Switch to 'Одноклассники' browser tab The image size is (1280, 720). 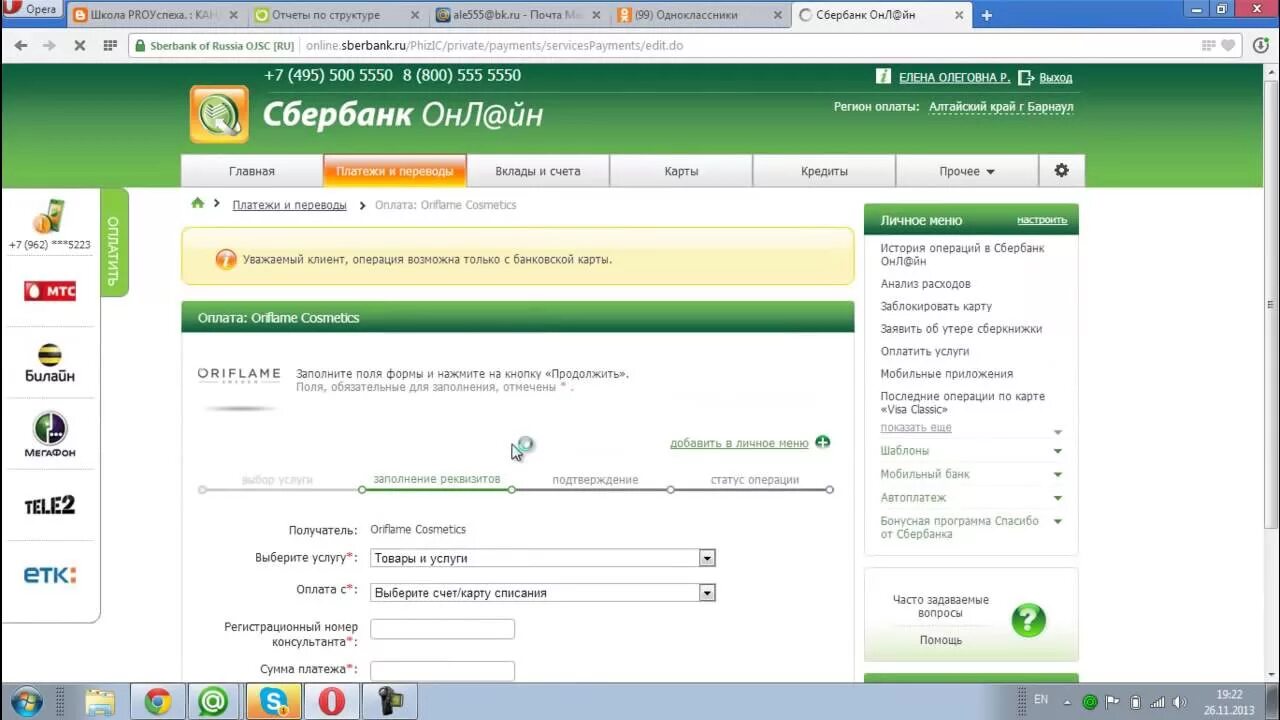(699, 15)
